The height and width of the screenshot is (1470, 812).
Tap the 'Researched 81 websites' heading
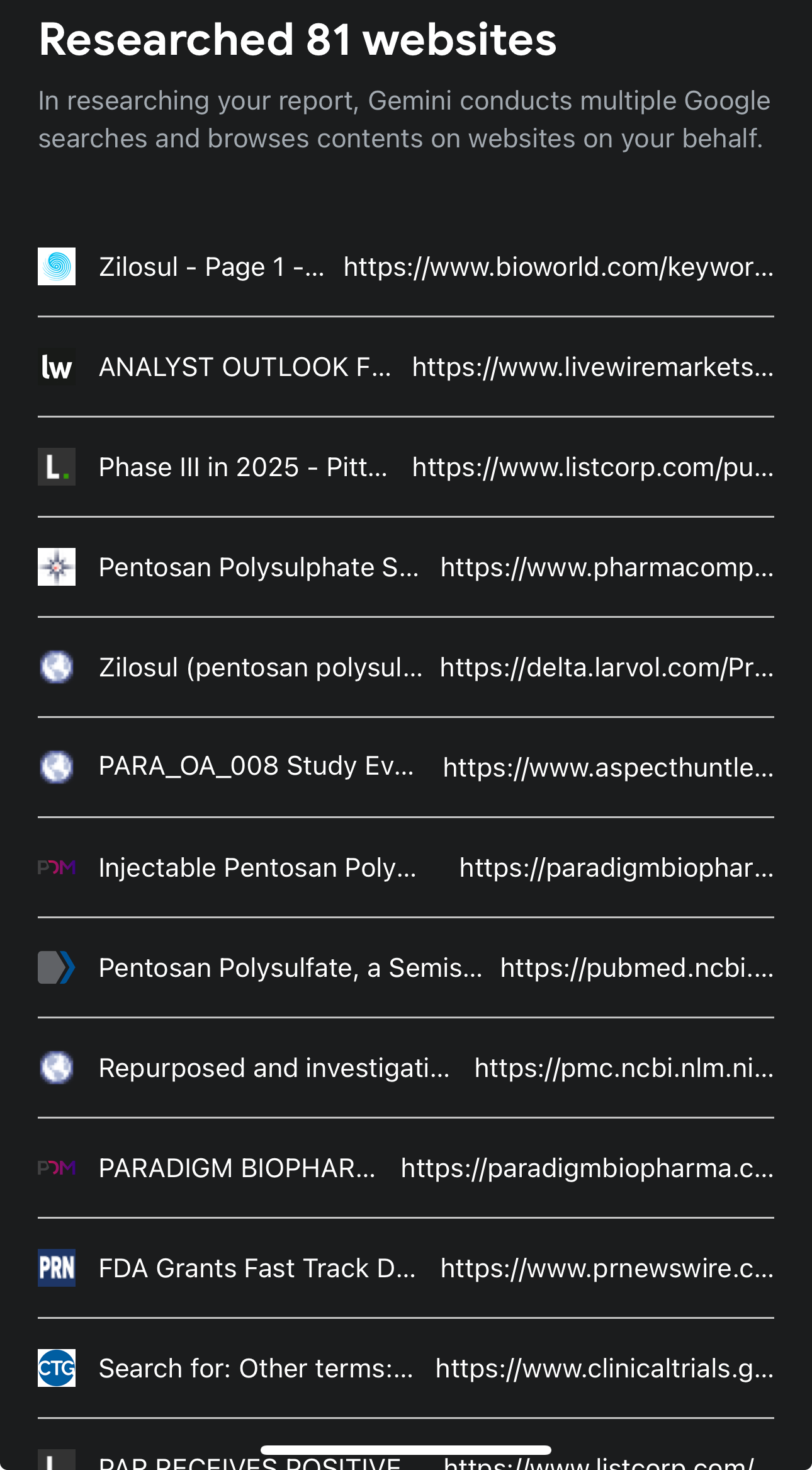(298, 40)
